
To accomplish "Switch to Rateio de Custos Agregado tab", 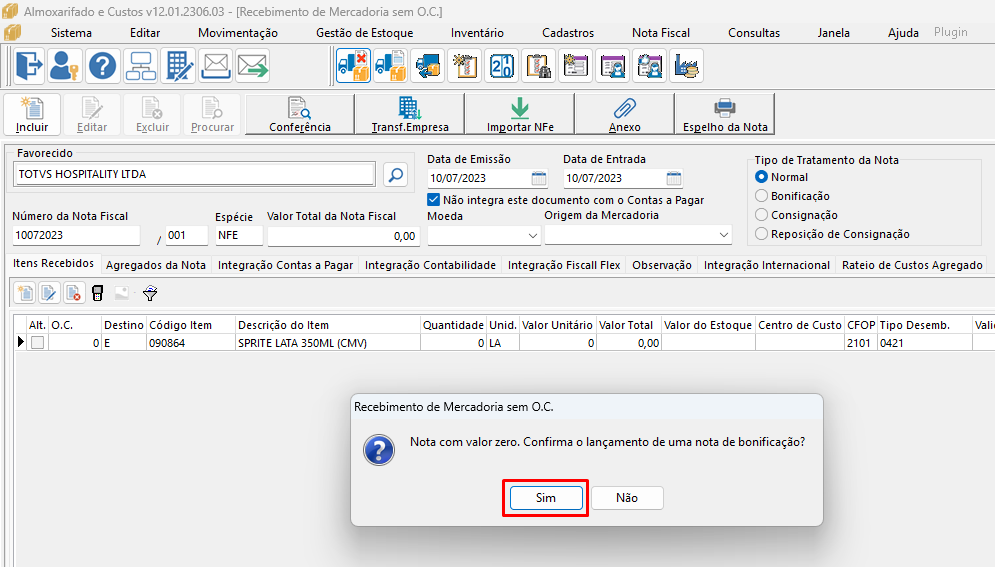I will point(912,265).
